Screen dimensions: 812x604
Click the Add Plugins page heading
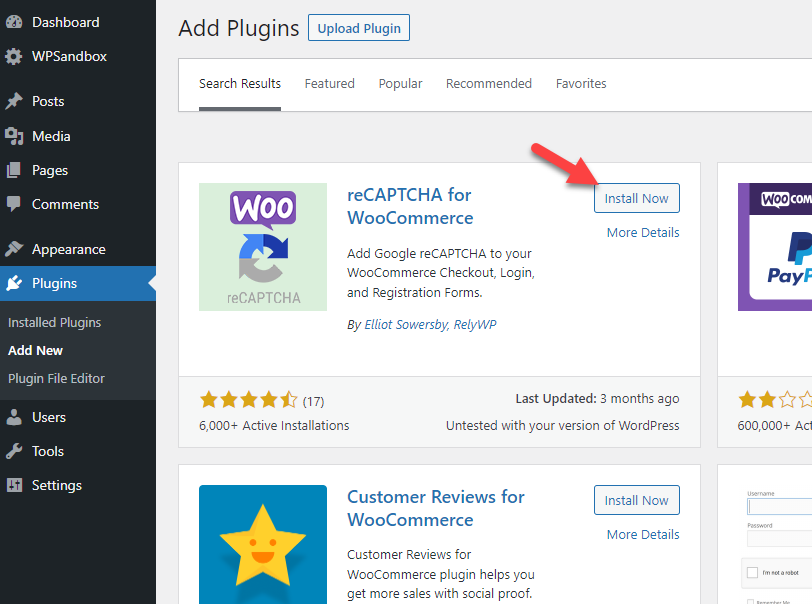click(x=239, y=28)
